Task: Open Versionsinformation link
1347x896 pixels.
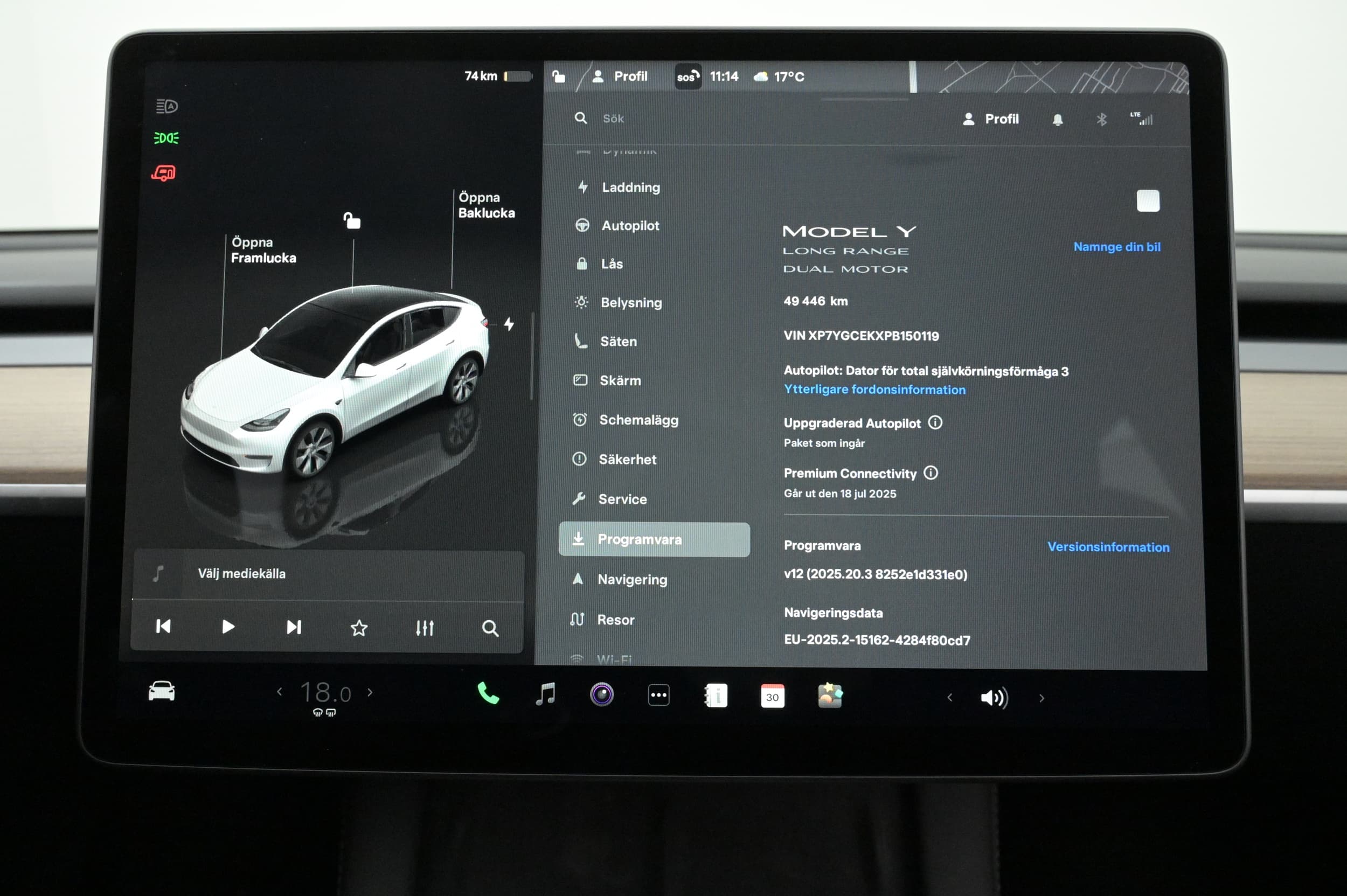Action: (x=1108, y=547)
